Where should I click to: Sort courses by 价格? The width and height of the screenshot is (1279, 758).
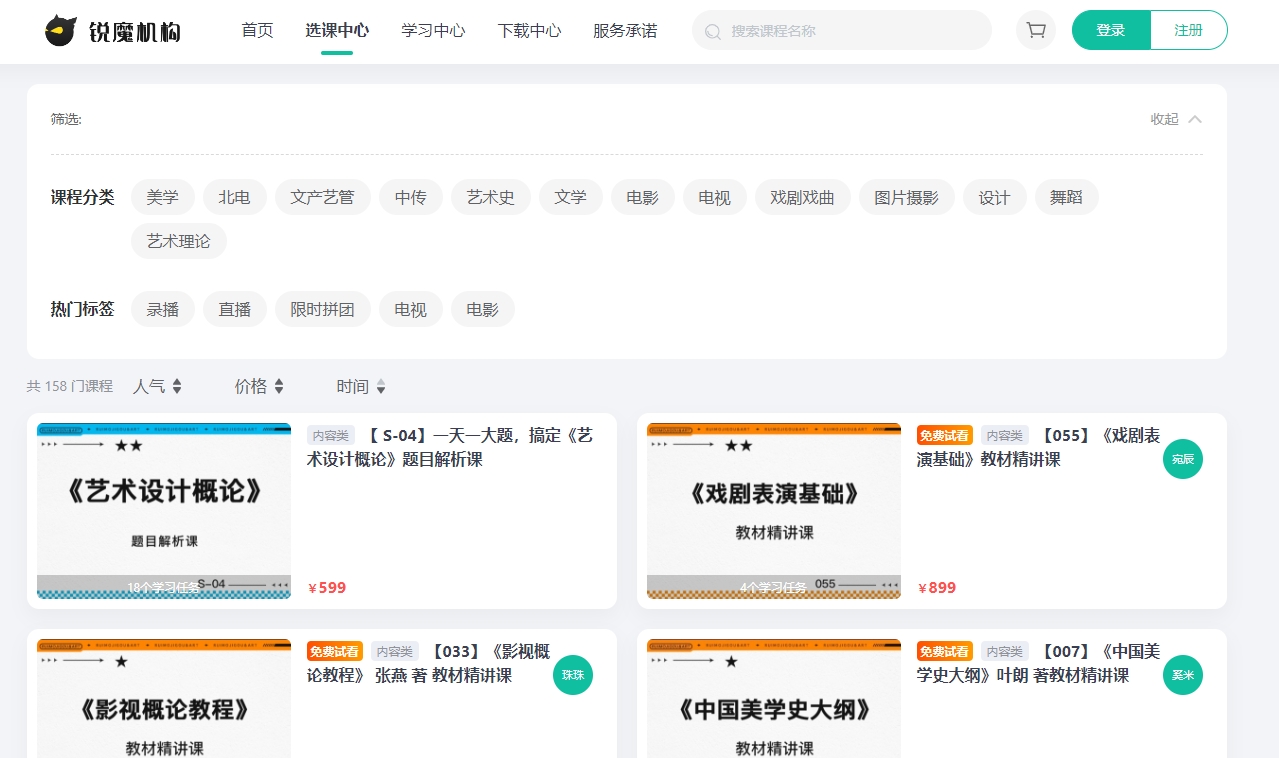(x=259, y=386)
